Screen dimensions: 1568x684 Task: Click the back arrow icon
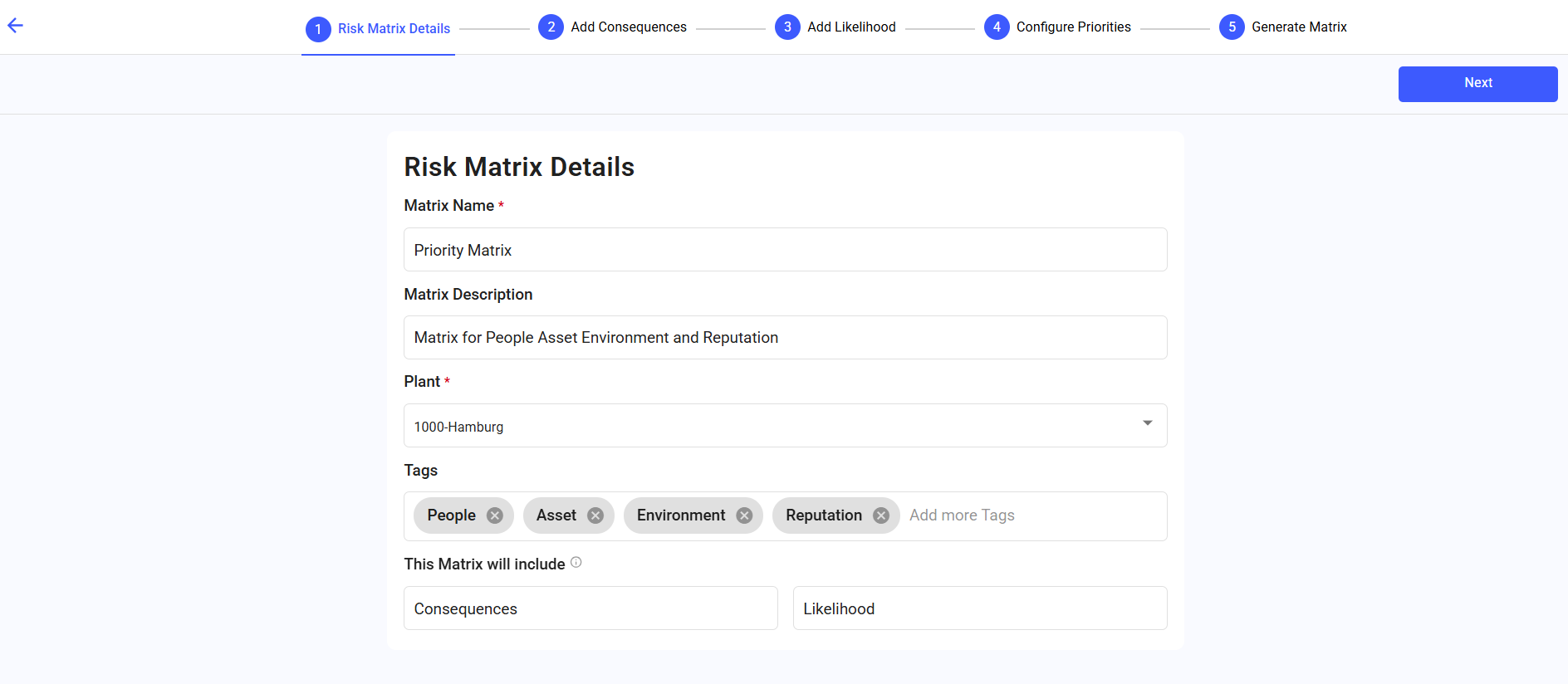(x=15, y=26)
